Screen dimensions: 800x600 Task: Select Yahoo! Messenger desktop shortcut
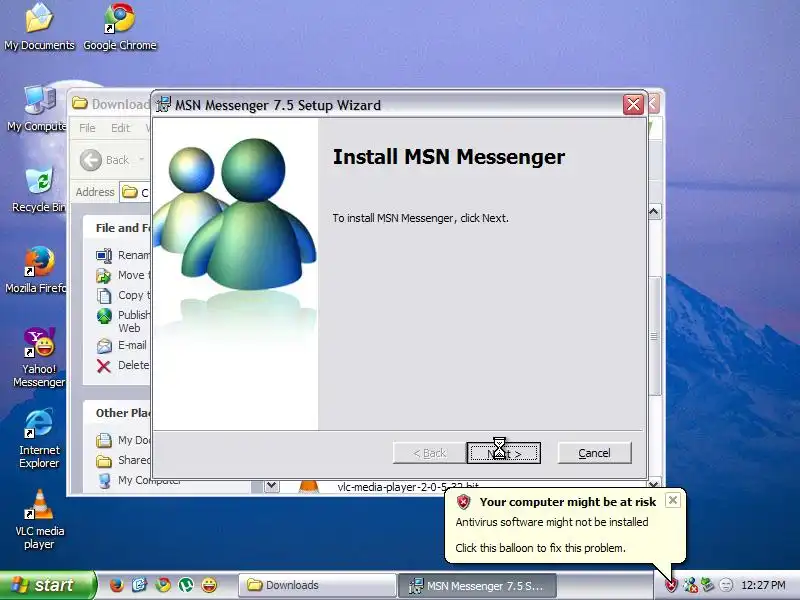[39, 358]
